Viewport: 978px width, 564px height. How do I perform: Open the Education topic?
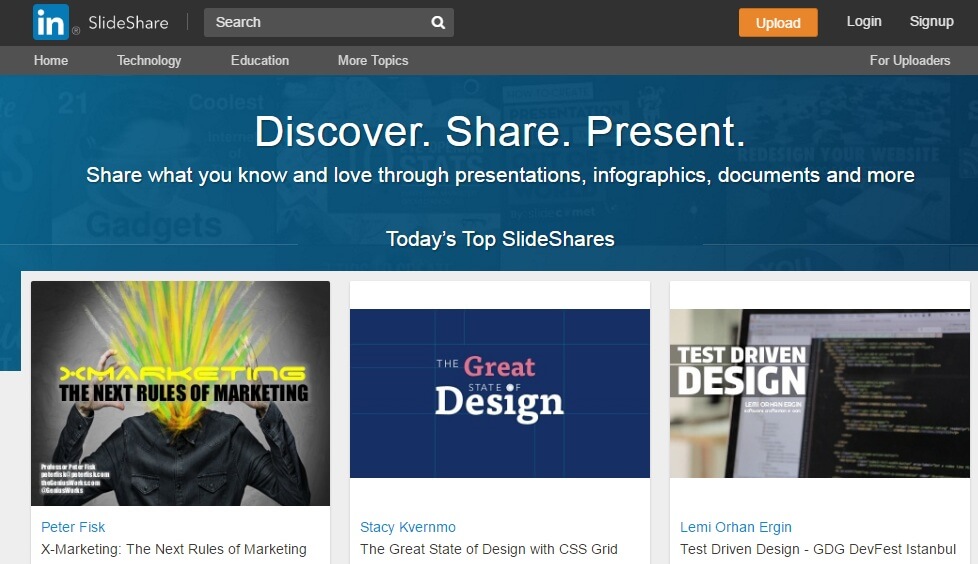(x=259, y=61)
